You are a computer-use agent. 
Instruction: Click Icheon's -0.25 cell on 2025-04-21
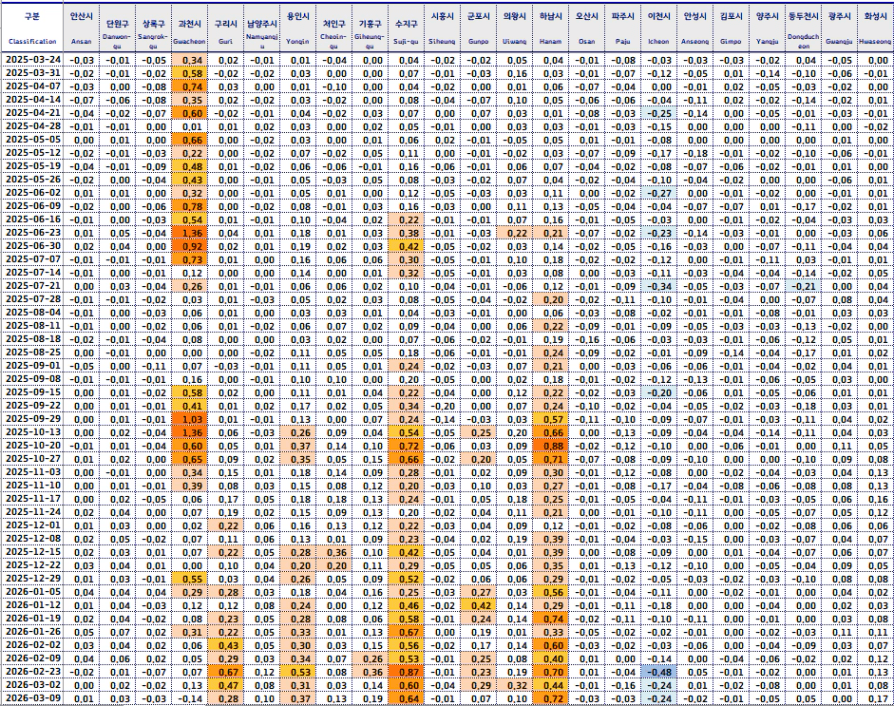pyautogui.click(x=659, y=113)
